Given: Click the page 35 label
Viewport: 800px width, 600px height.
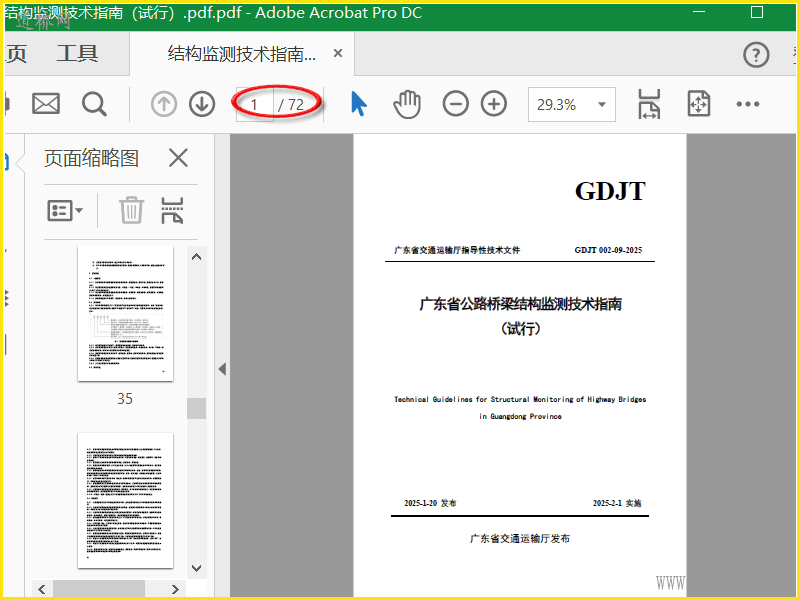Looking at the screenshot, I should tap(125, 398).
